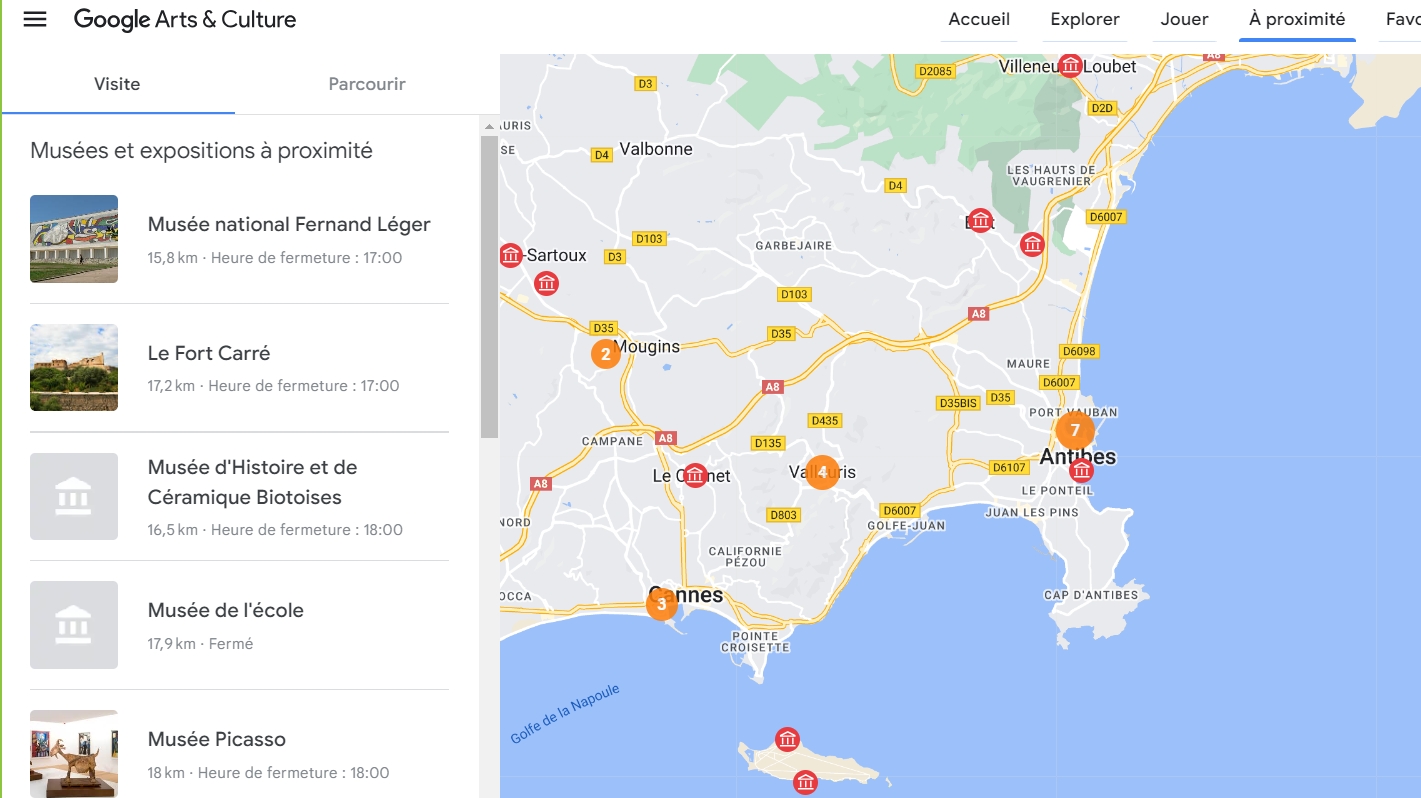The width and height of the screenshot is (1421, 798).
Task: Click "17,2 km · Heure de fermeture : 17:00"
Action: point(274,386)
